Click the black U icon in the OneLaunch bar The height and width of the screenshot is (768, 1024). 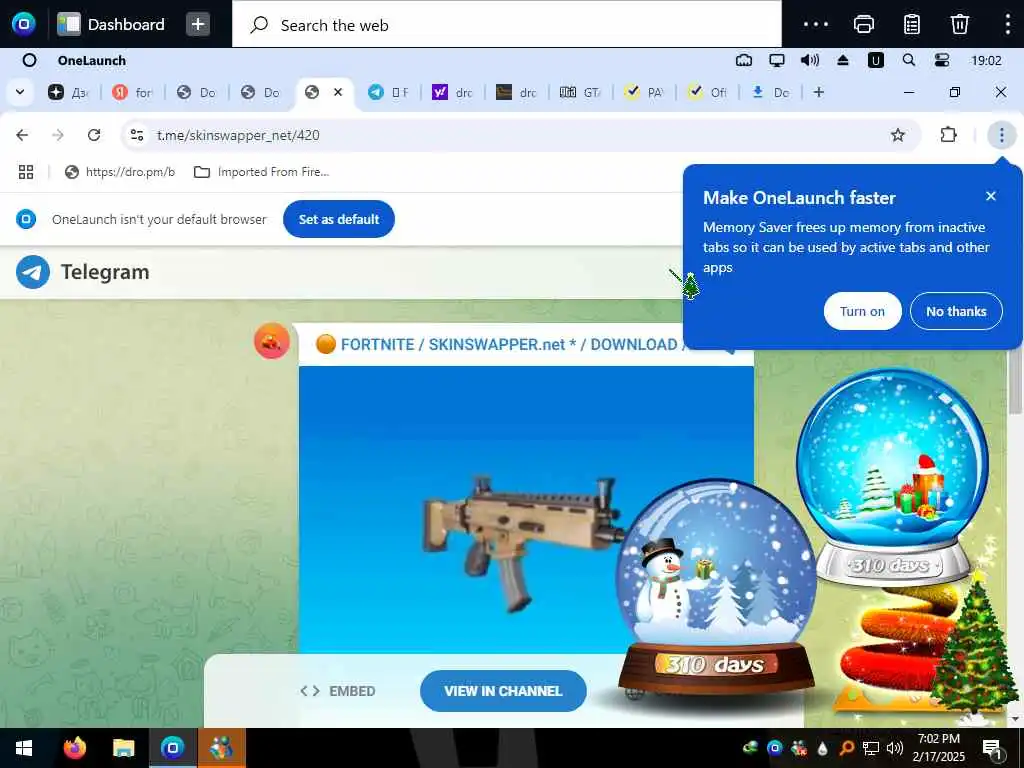[875, 61]
